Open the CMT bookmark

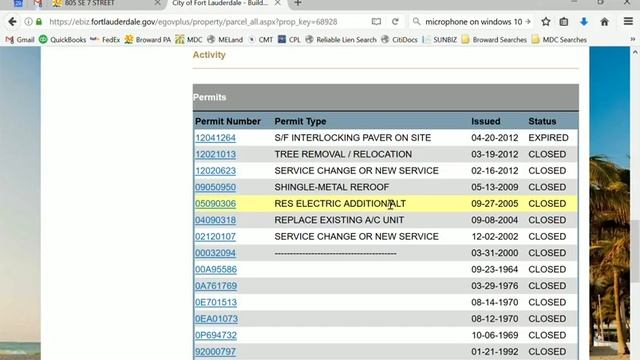[x=260, y=40]
